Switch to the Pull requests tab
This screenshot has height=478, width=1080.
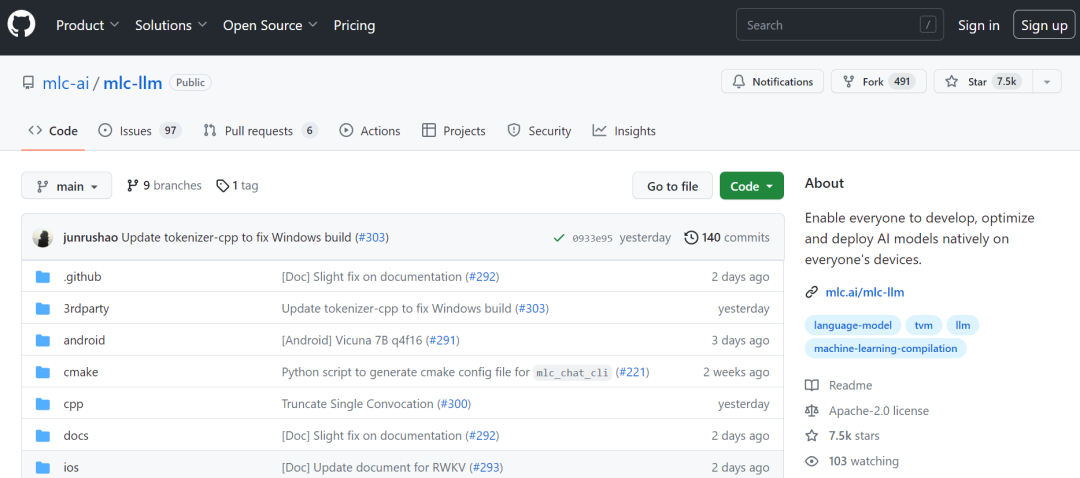click(260, 131)
